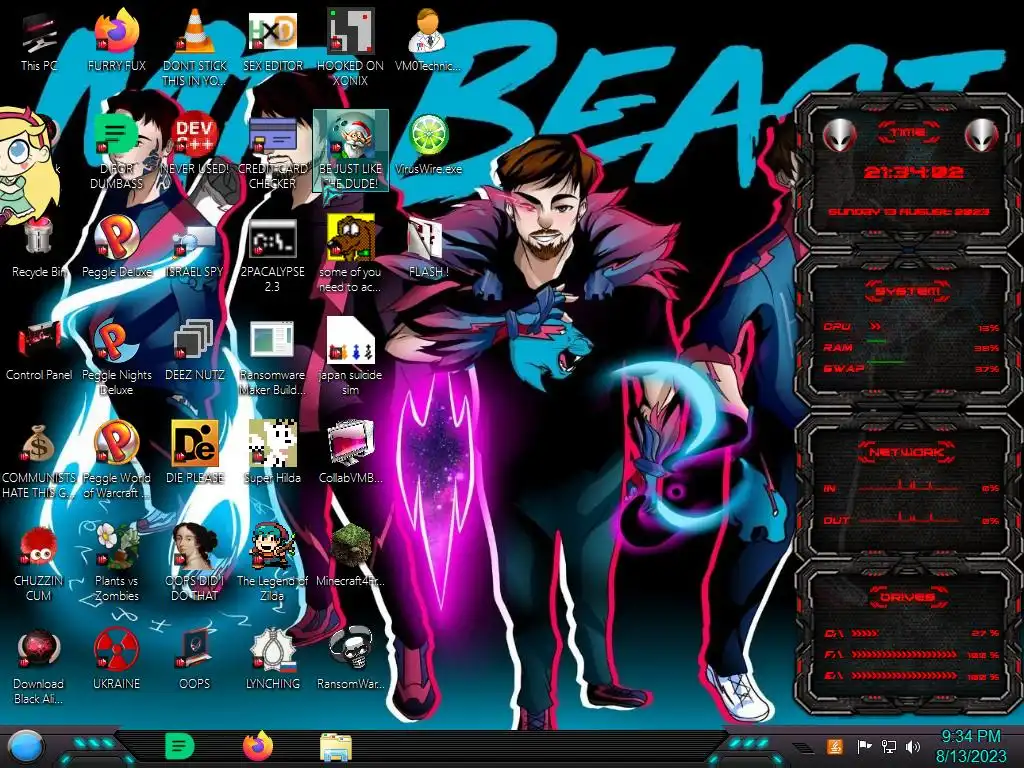Open the DIE PLEASE Dungeon Editor icon
Image resolution: width=1024 pixels, height=768 pixels.
coord(194,453)
